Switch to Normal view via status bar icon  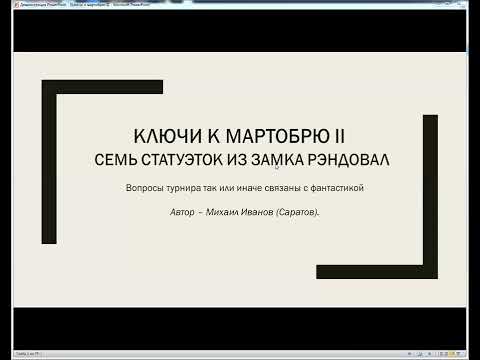coord(441,354)
